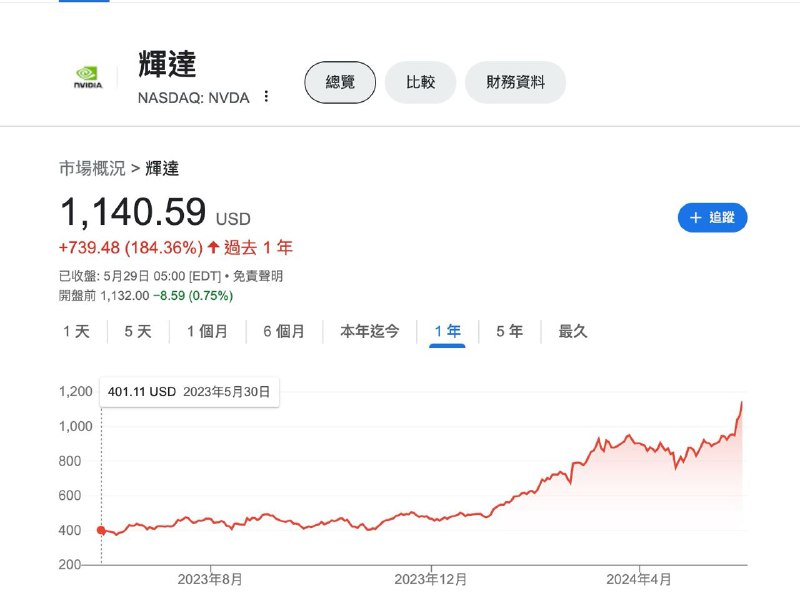
Task: Click the +739.48 (184.36%) change text
Action: pyautogui.click(x=131, y=248)
